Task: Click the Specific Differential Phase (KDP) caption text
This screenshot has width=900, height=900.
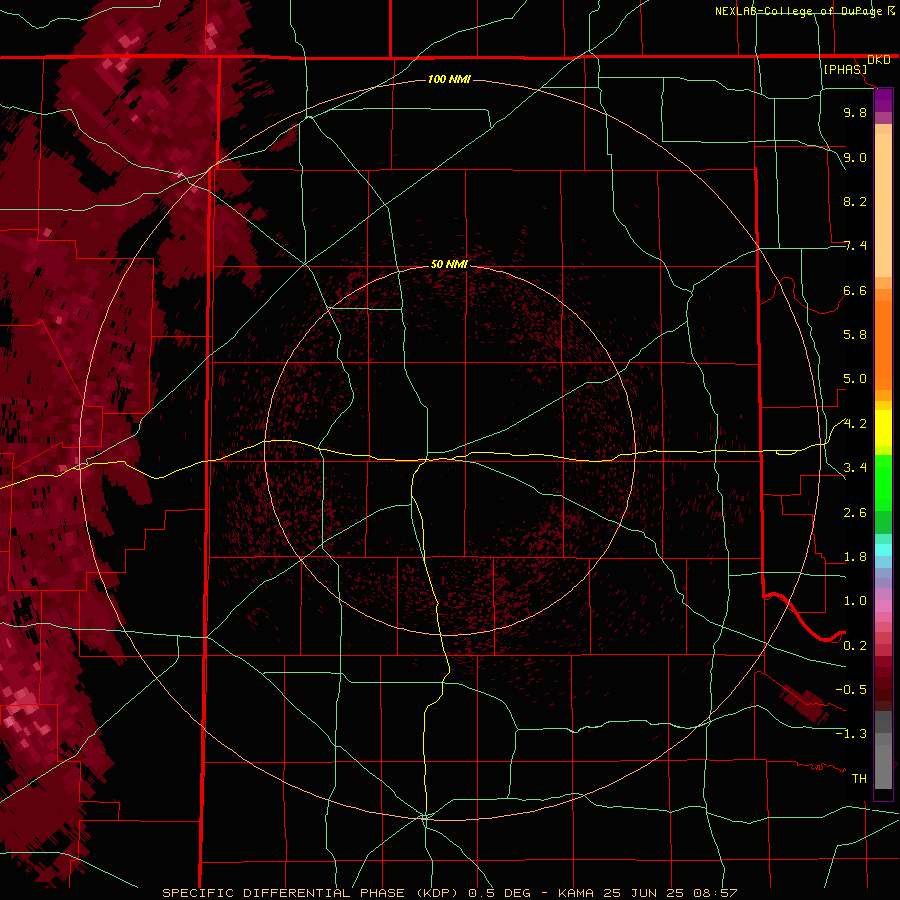Action: pos(309,893)
